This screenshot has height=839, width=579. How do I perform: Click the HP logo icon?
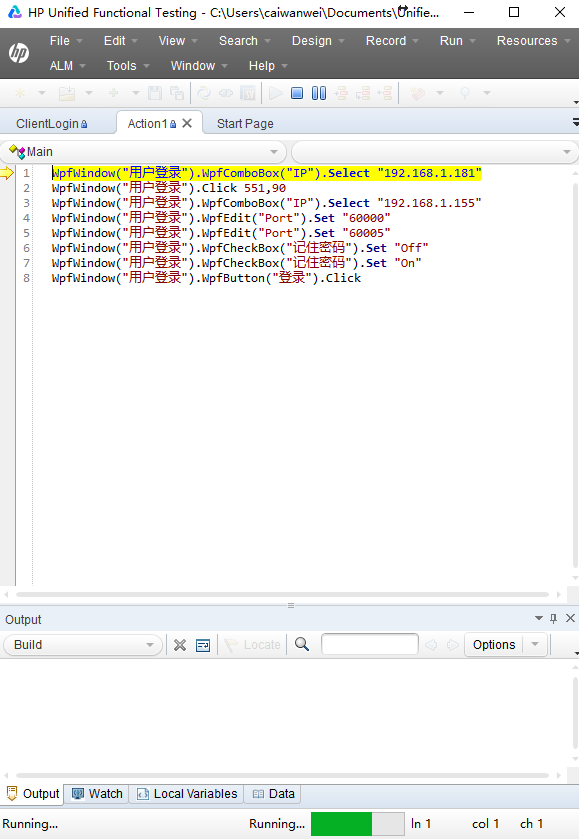pyautogui.click(x=19, y=52)
